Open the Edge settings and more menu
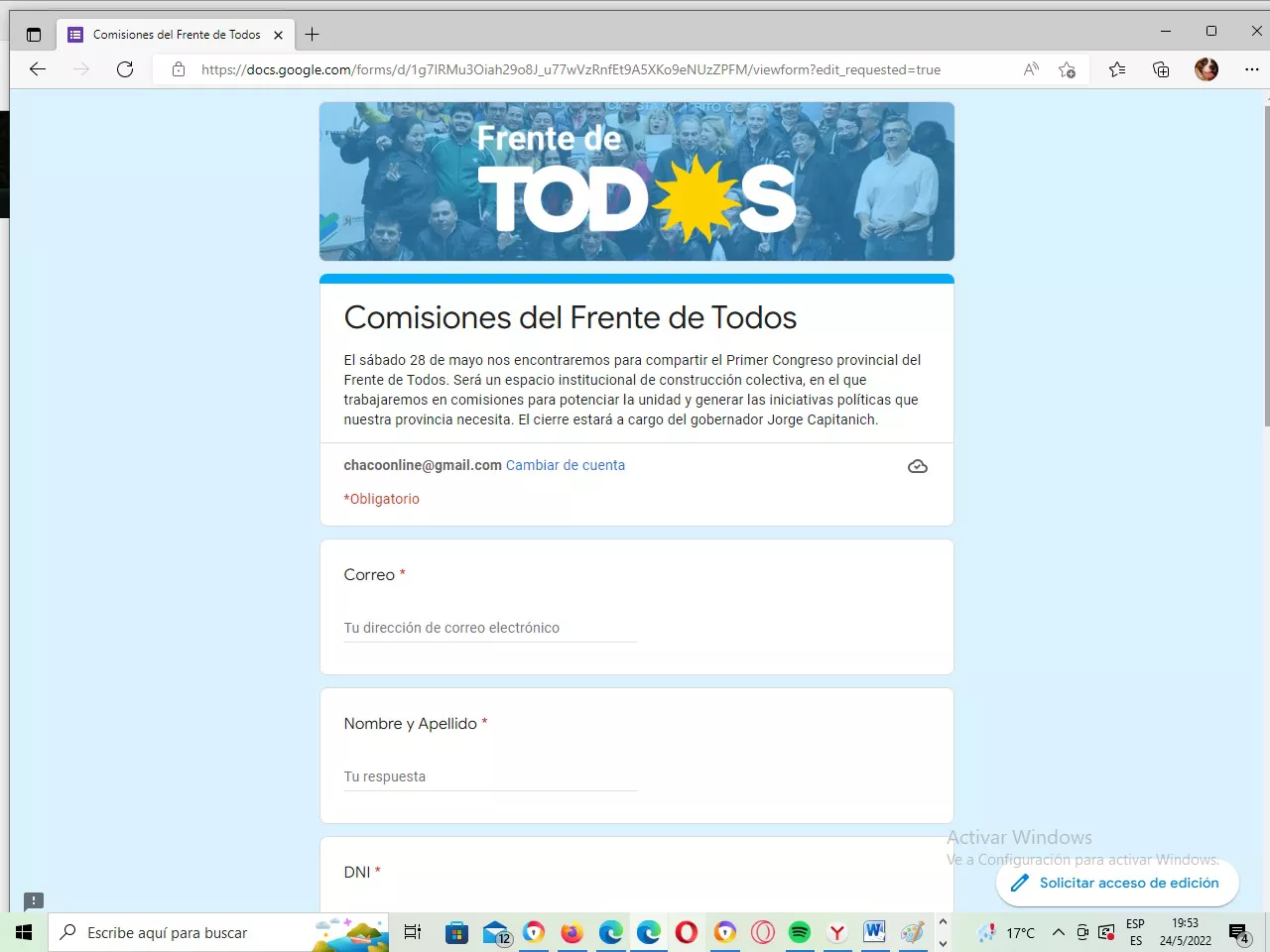 pos(1251,69)
